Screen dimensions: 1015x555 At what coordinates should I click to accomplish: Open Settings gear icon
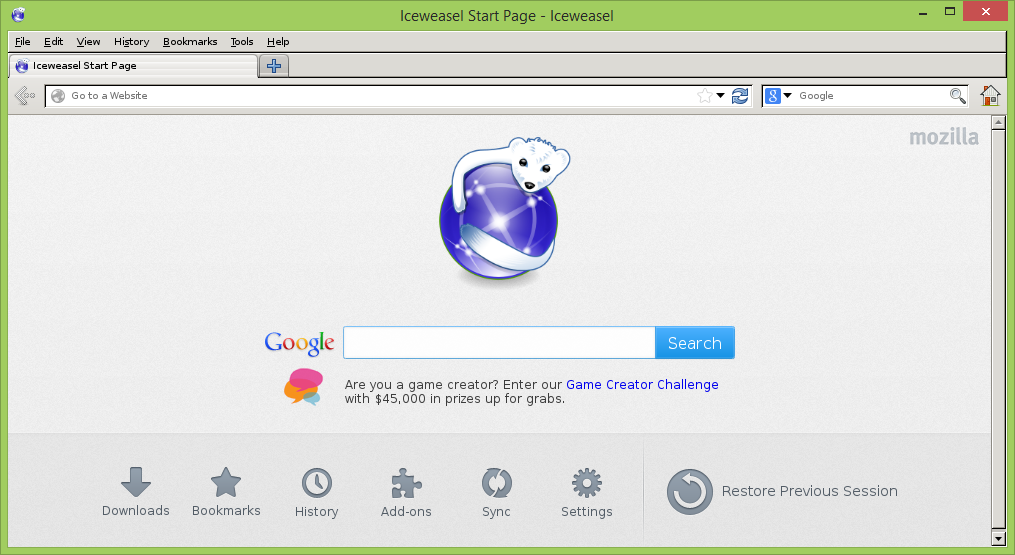click(x=586, y=483)
